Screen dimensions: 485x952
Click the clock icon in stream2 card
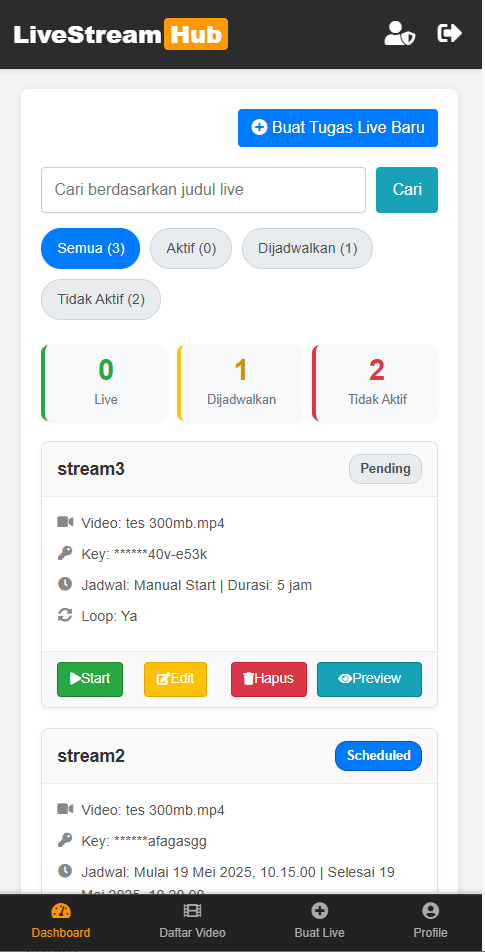point(65,871)
